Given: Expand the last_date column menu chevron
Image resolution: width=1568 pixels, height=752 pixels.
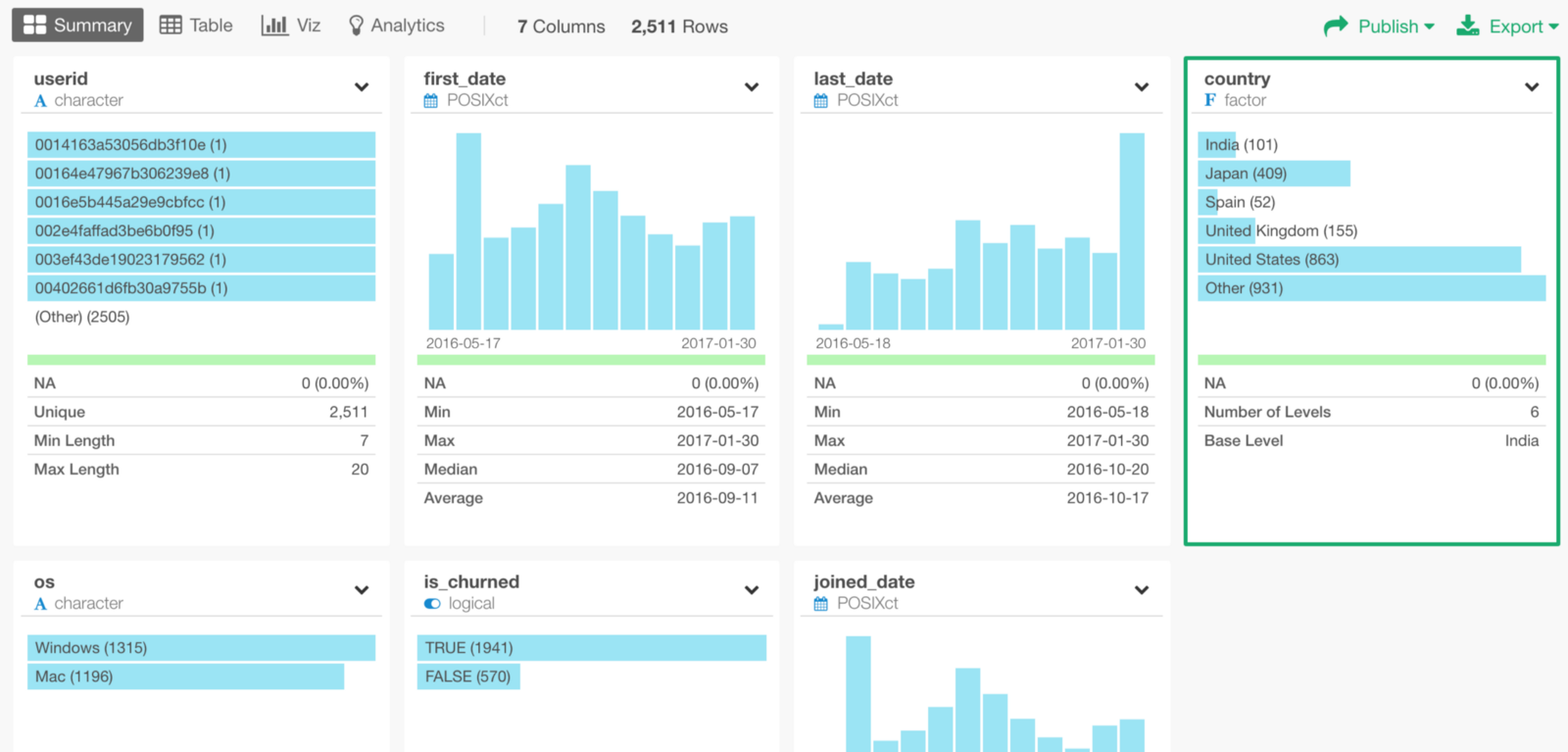Looking at the screenshot, I should pyautogui.click(x=1142, y=87).
